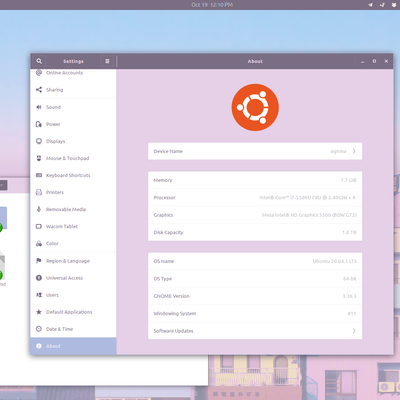Viewport: 400px width, 400px height.
Task: Click the Graphics value Mesa Intel HD
Action: (309, 215)
